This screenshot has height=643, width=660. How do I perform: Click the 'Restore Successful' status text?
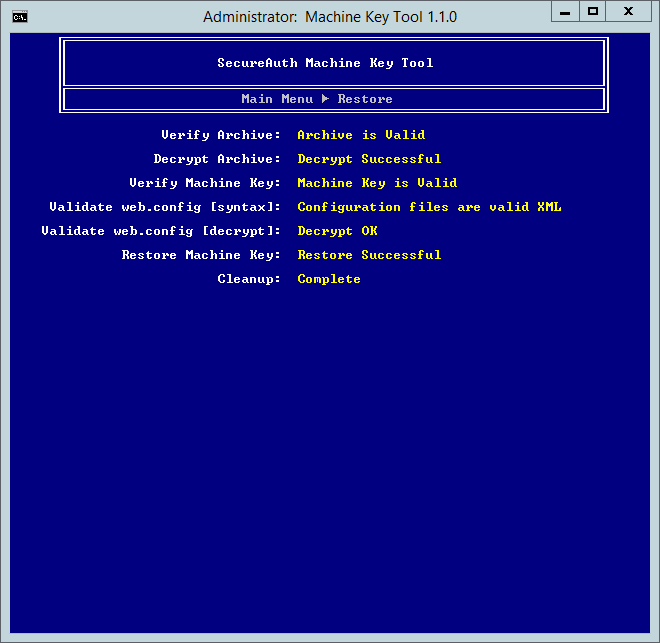369,255
